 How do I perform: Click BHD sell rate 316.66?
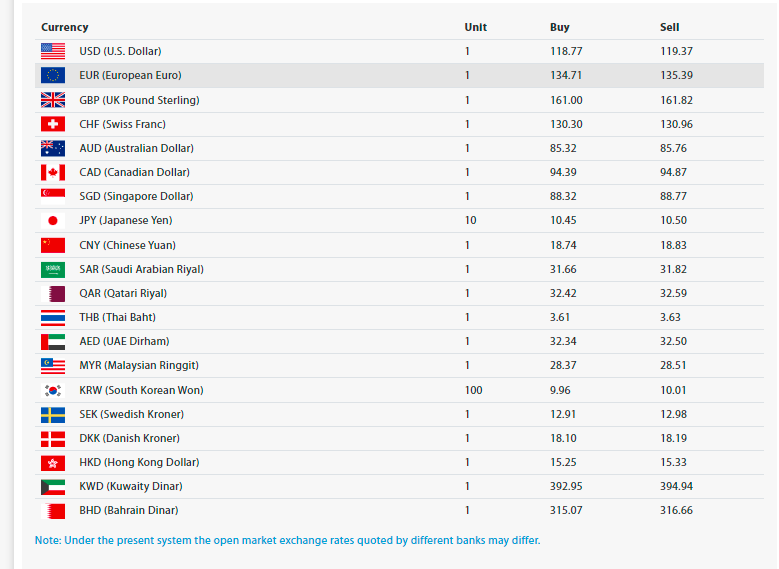pyautogui.click(x=676, y=510)
